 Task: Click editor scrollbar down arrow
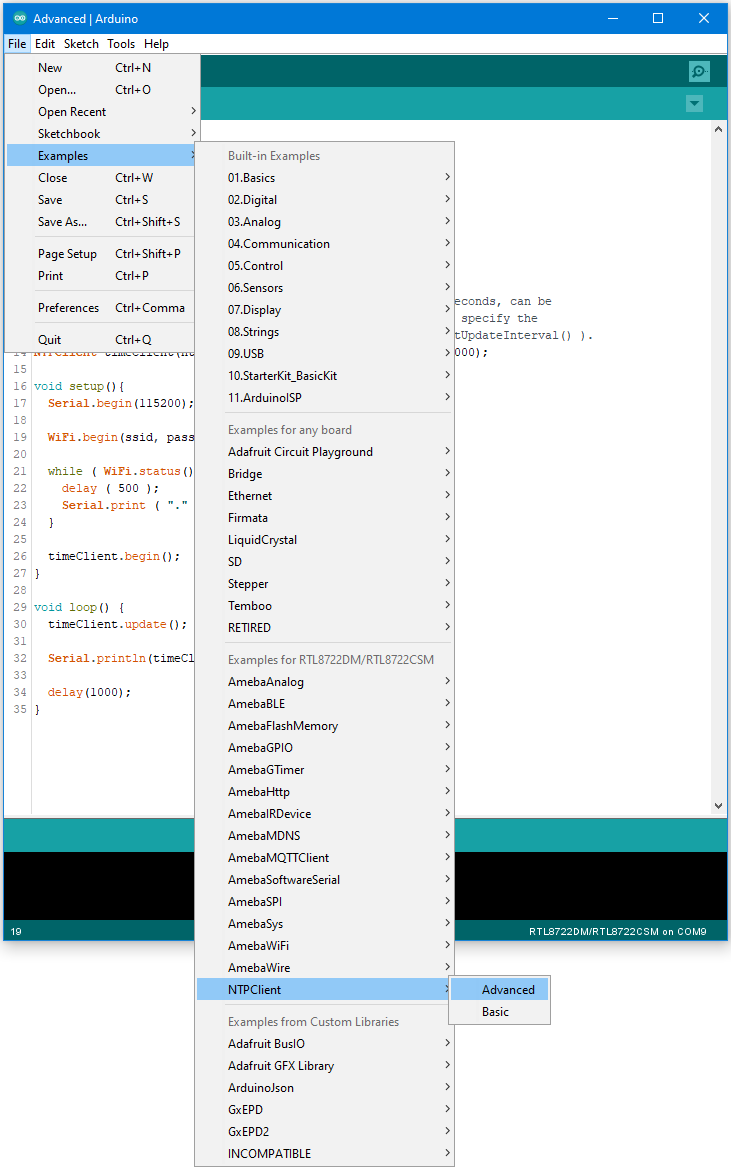718,806
